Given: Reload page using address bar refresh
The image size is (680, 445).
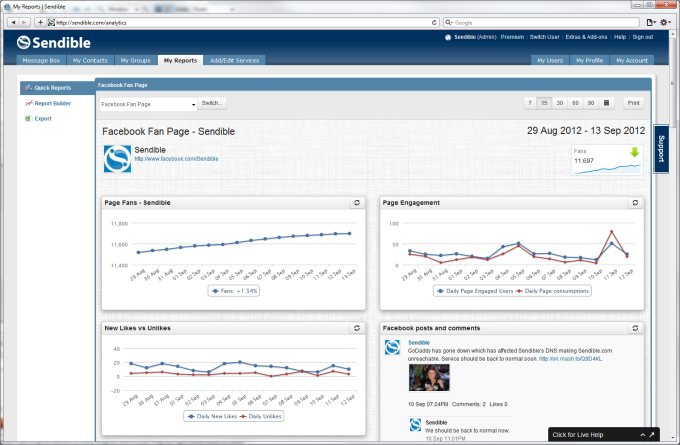Looking at the screenshot, I should click(434, 23).
